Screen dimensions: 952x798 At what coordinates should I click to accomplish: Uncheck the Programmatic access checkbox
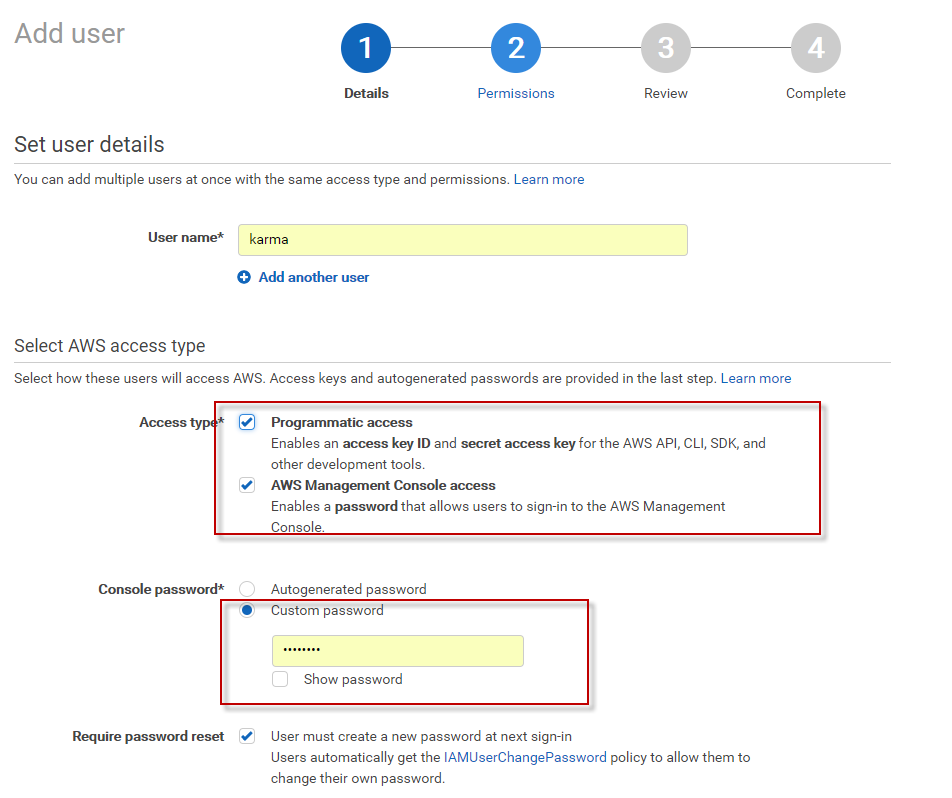click(x=247, y=422)
